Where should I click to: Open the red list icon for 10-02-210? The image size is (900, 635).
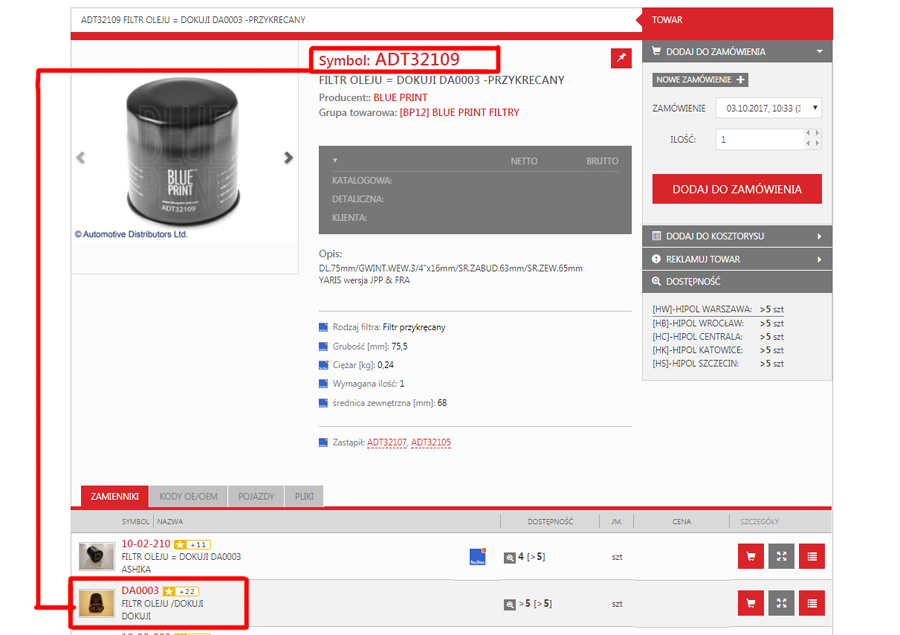[812, 556]
